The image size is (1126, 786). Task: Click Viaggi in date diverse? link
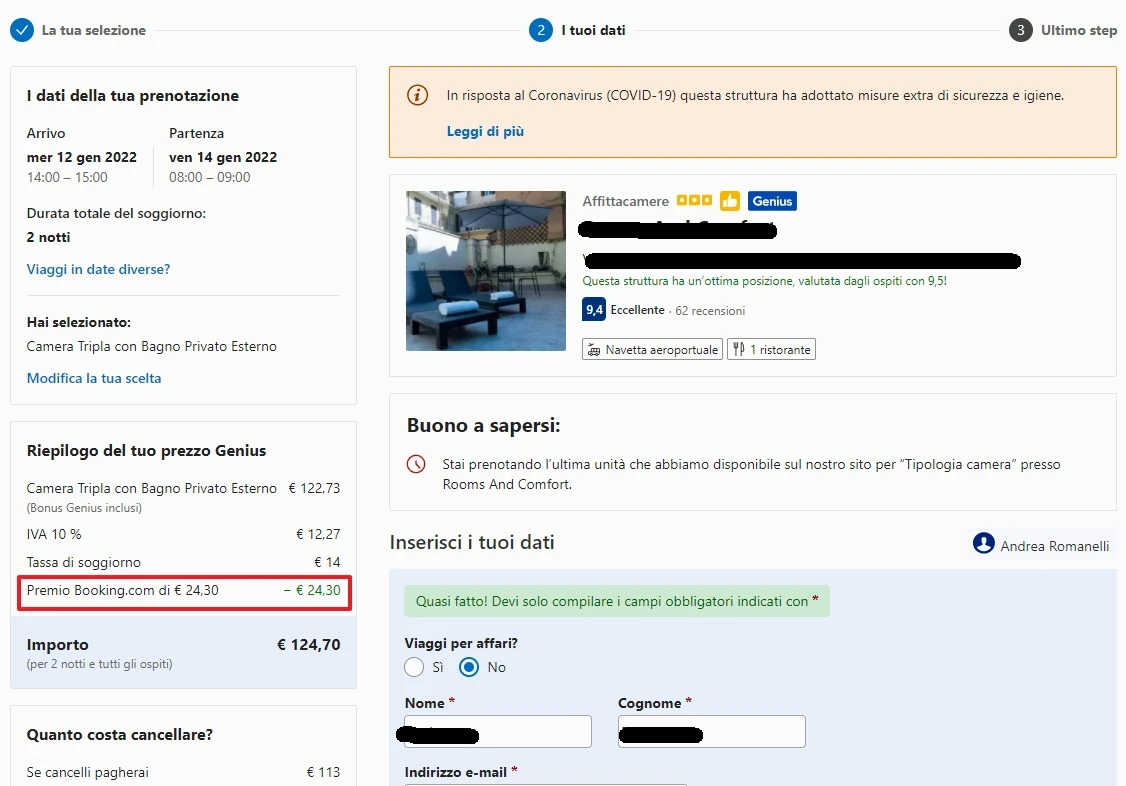click(98, 269)
